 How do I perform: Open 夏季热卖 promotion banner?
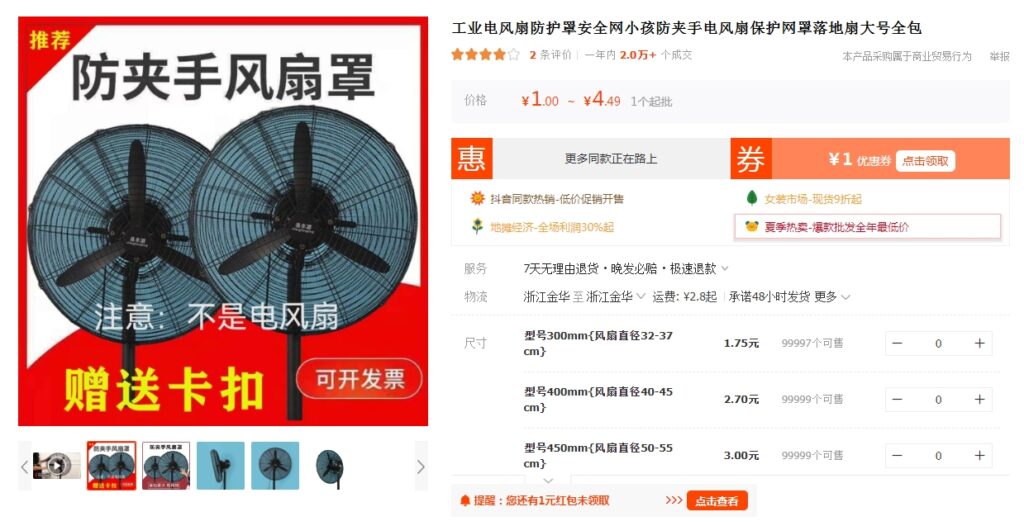pyautogui.click(x=867, y=227)
